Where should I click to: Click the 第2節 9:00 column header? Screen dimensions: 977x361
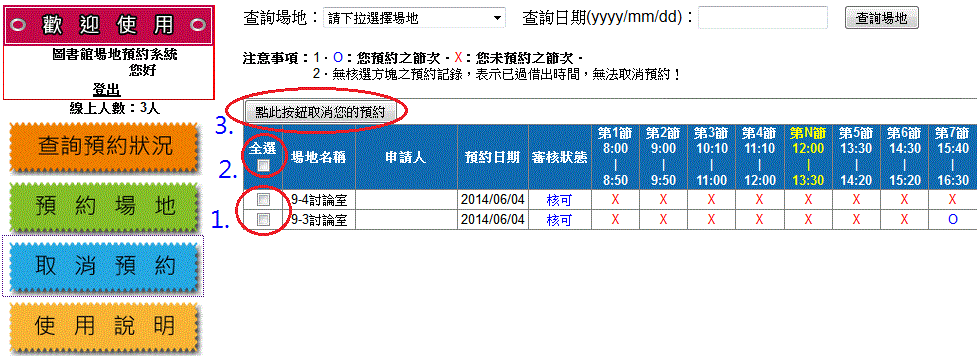point(663,157)
